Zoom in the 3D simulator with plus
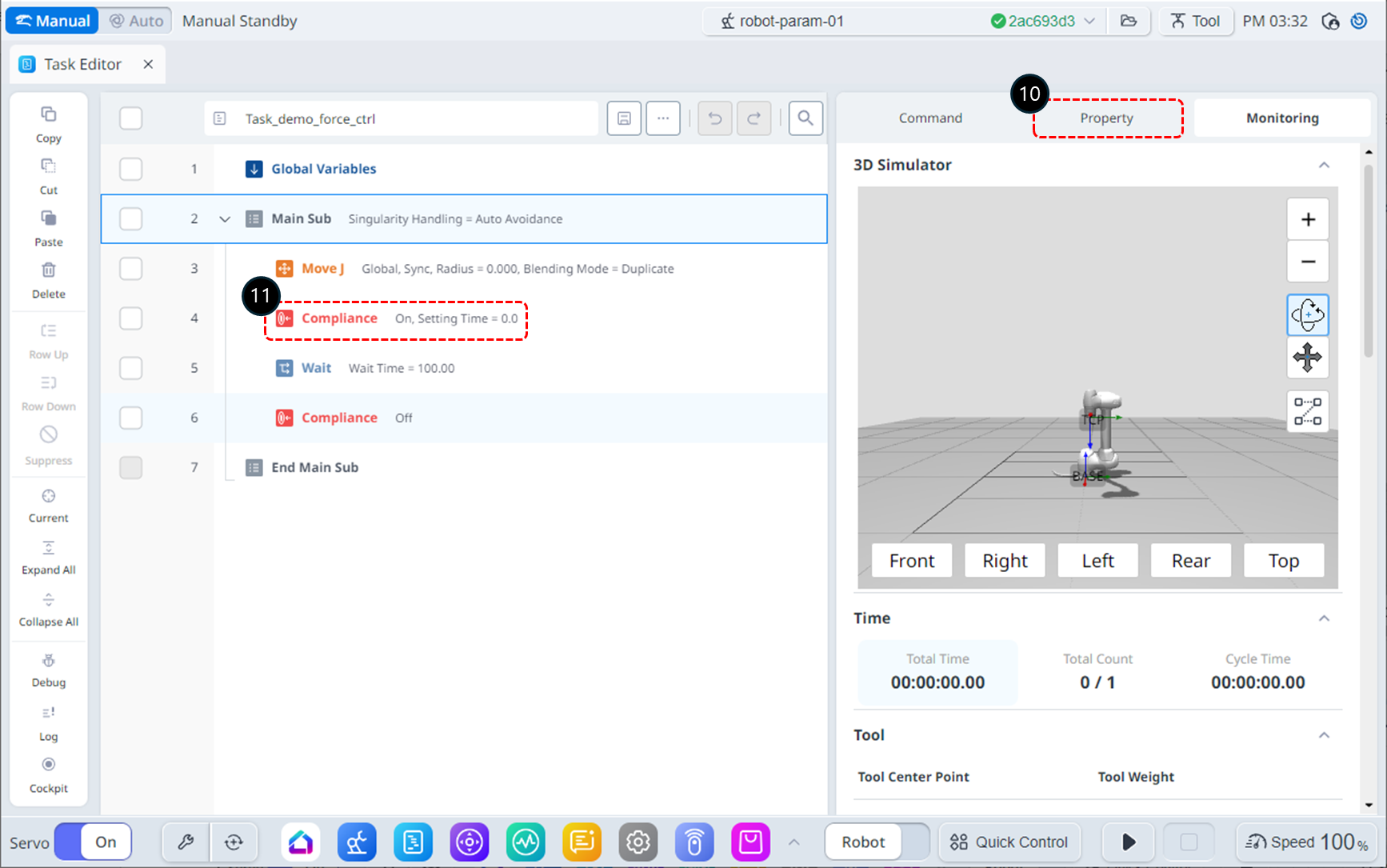1387x868 pixels. click(x=1307, y=219)
